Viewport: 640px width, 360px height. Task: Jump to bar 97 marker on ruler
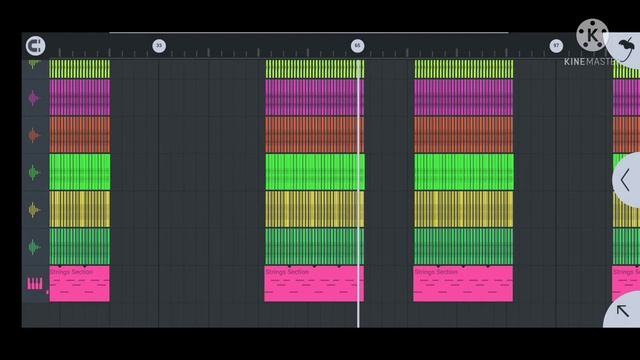(556, 46)
